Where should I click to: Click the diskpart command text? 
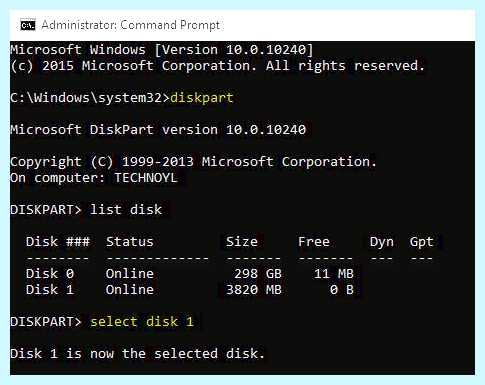point(202,98)
